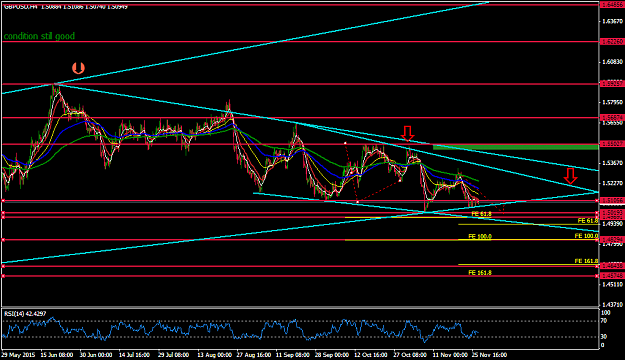Click the 1.63670 price scale value
Screen dimensions: 625x360
[x=612, y=21]
